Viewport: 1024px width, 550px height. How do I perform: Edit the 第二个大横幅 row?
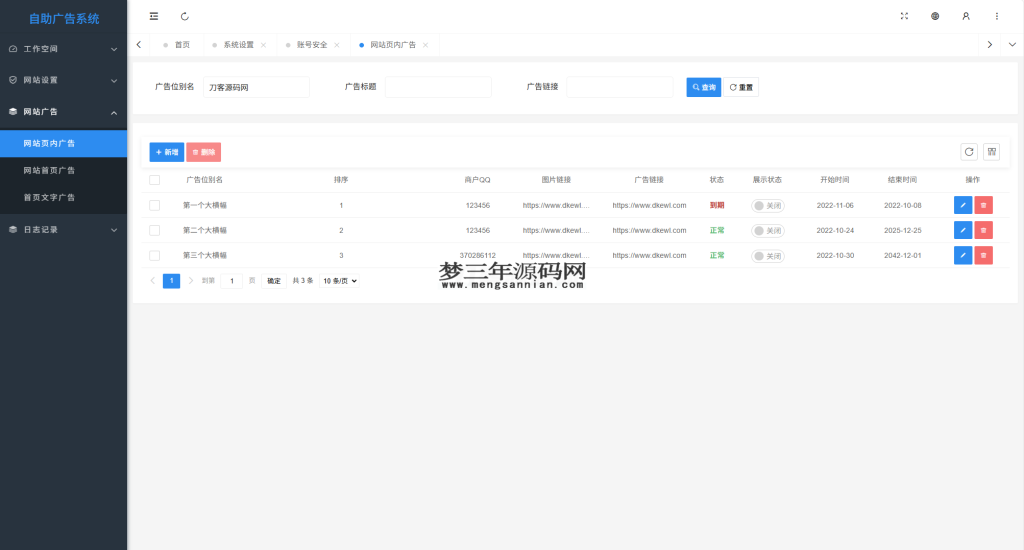tap(963, 230)
